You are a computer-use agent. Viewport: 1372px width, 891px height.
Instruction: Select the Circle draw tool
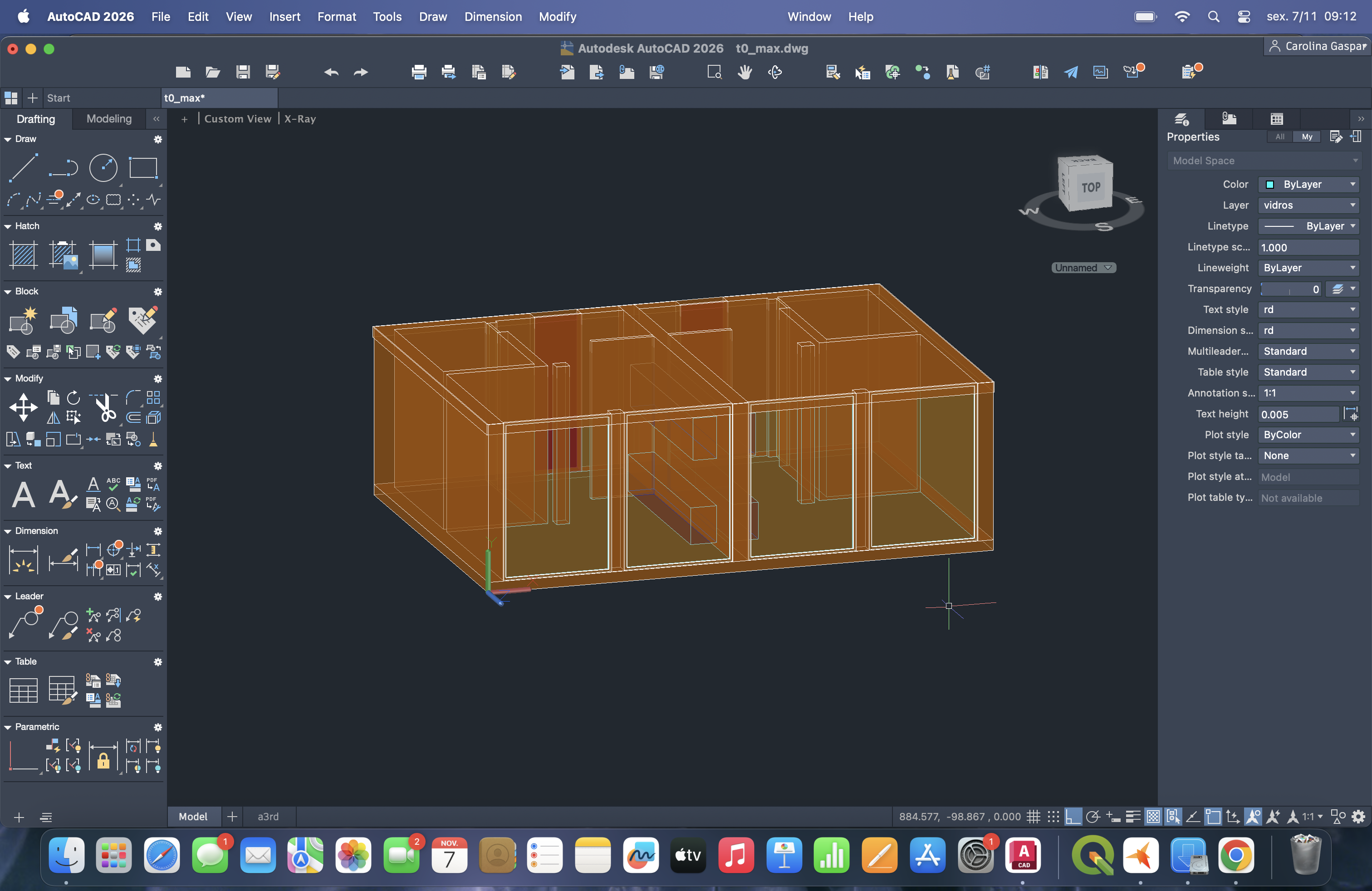click(103, 168)
